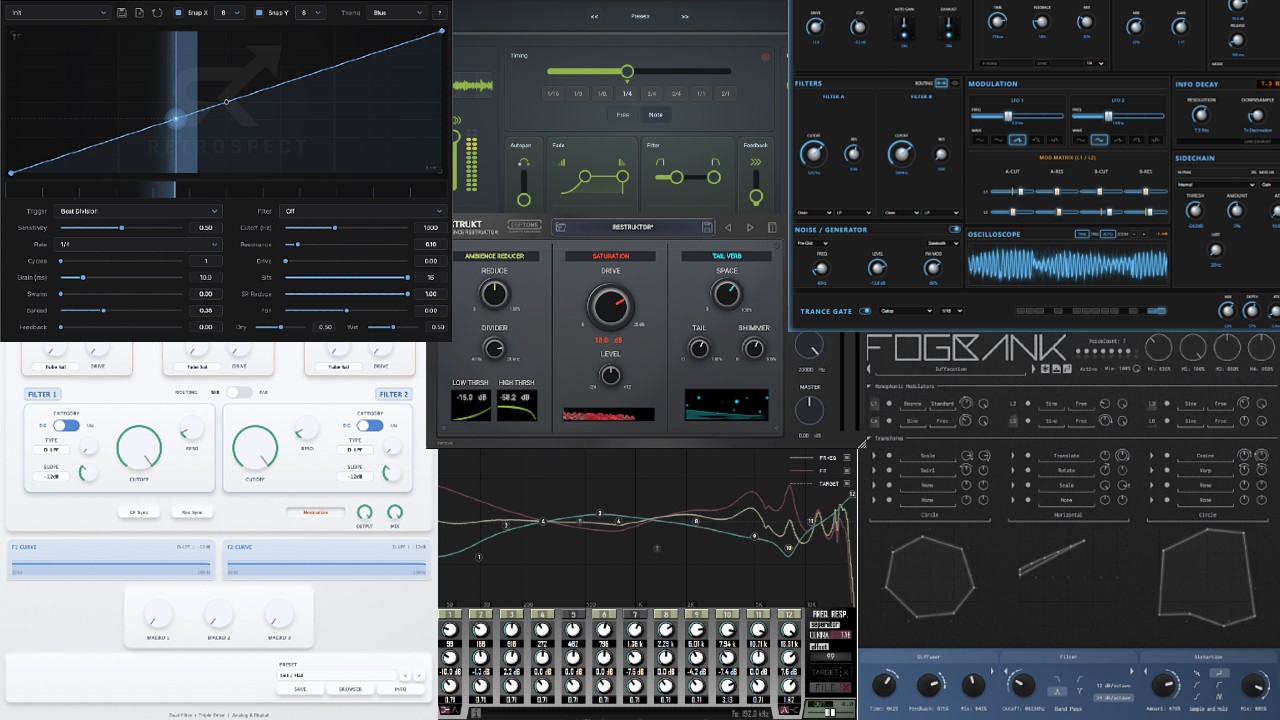Open the Rate 1/4 dropdown
The width and height of the screenshot is (1280, 720).
(138, 244)
